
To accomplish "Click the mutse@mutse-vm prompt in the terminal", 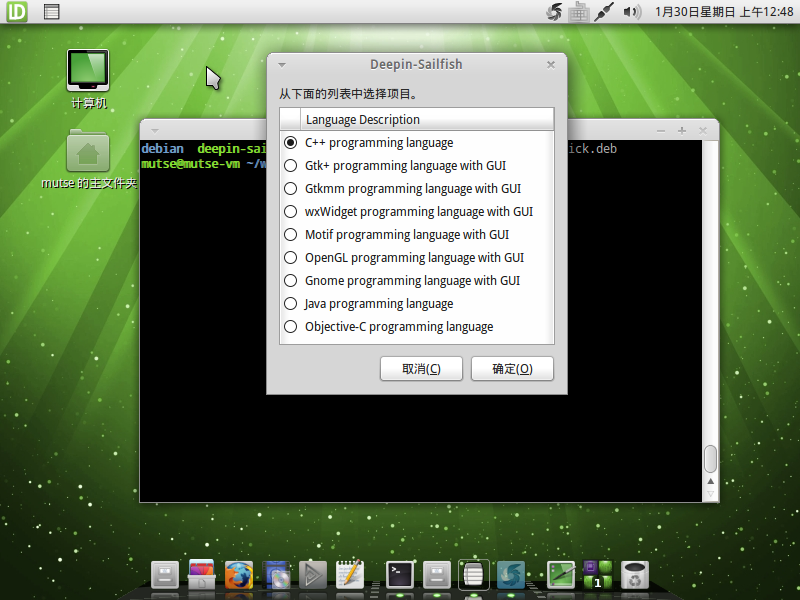I will [x=190, y=164].
